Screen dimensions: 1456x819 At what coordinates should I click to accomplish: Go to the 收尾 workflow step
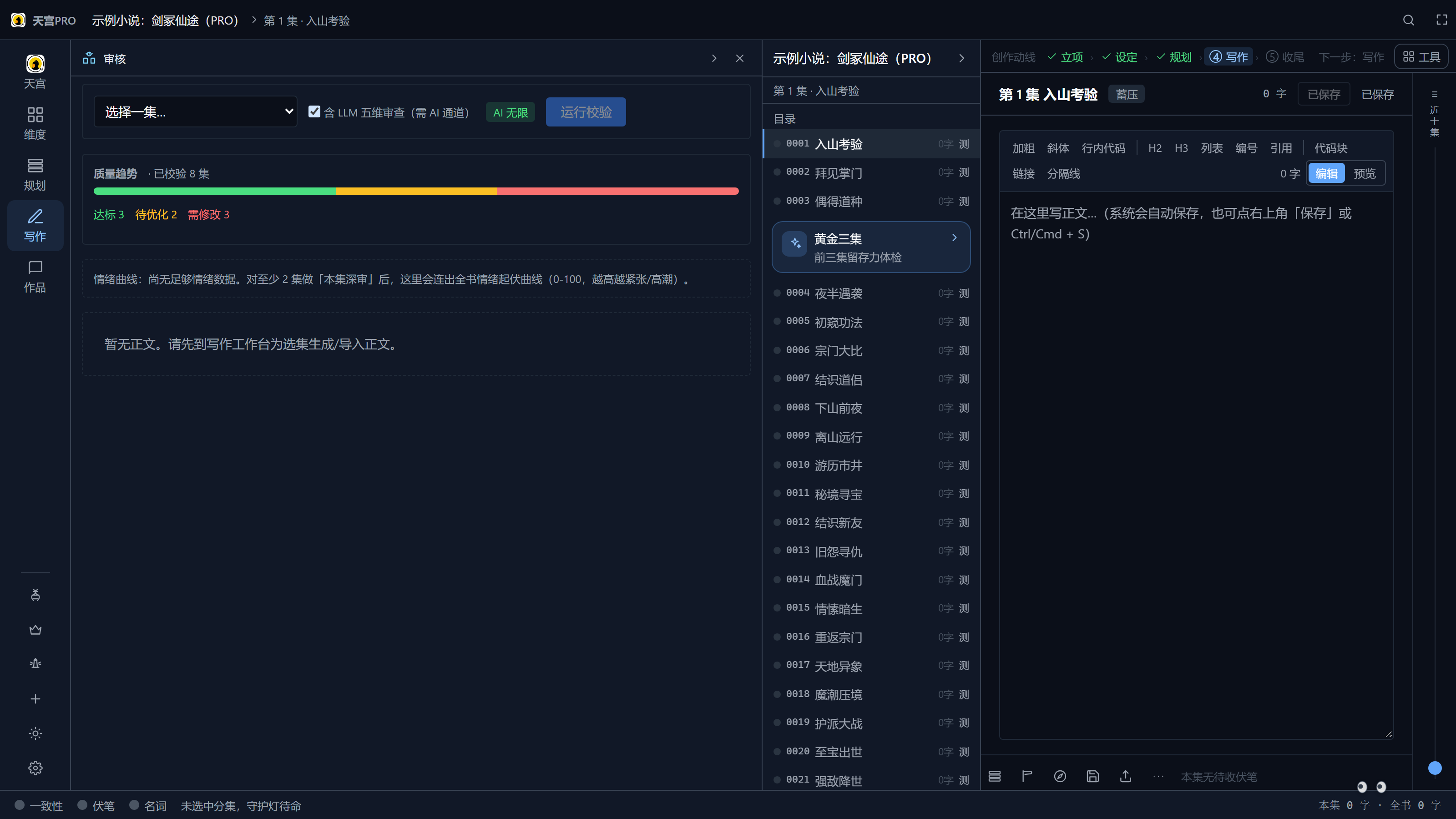point(1285,56)
